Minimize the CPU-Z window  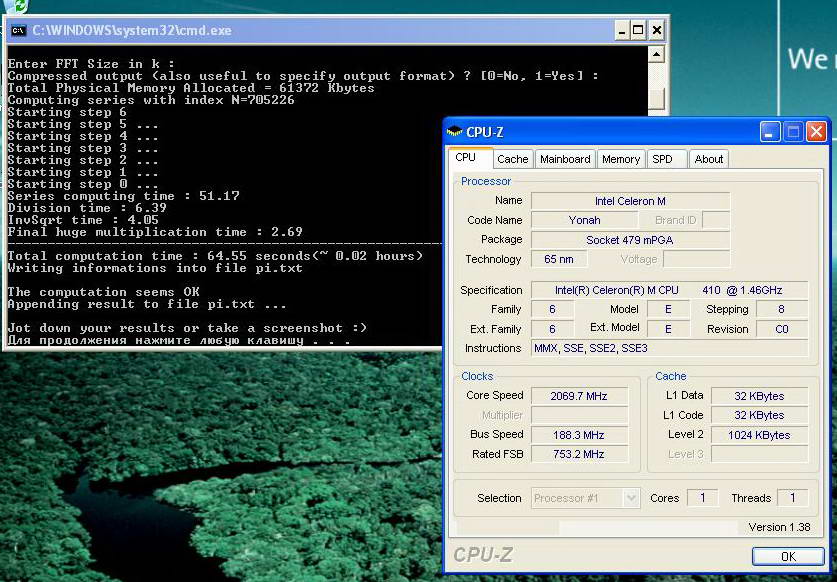click(770, 132)
